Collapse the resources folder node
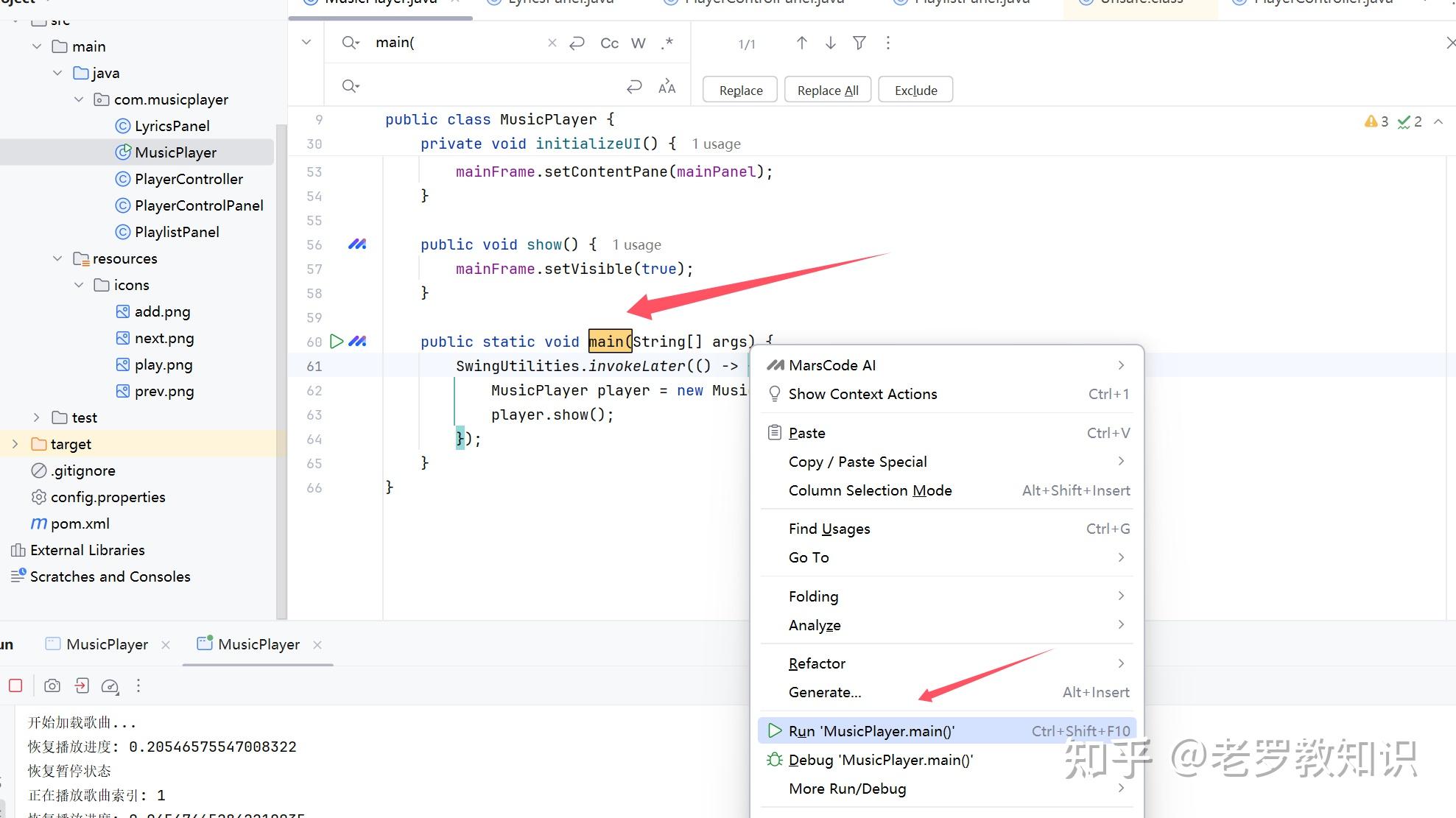The image size is (1456, 818). click(x=57, y=258)
